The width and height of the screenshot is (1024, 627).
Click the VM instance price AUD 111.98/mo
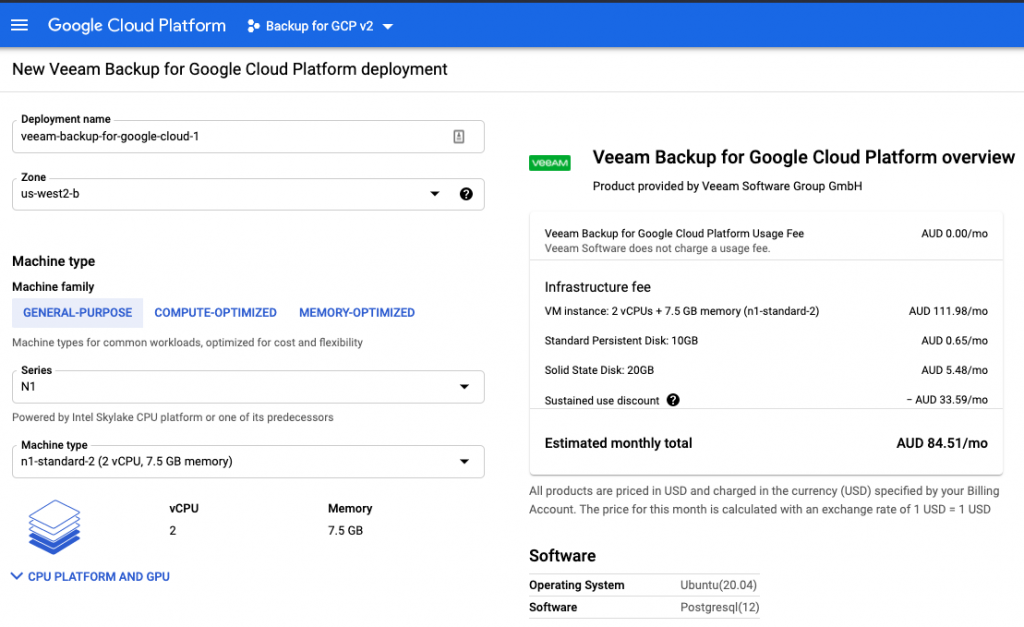948,312
